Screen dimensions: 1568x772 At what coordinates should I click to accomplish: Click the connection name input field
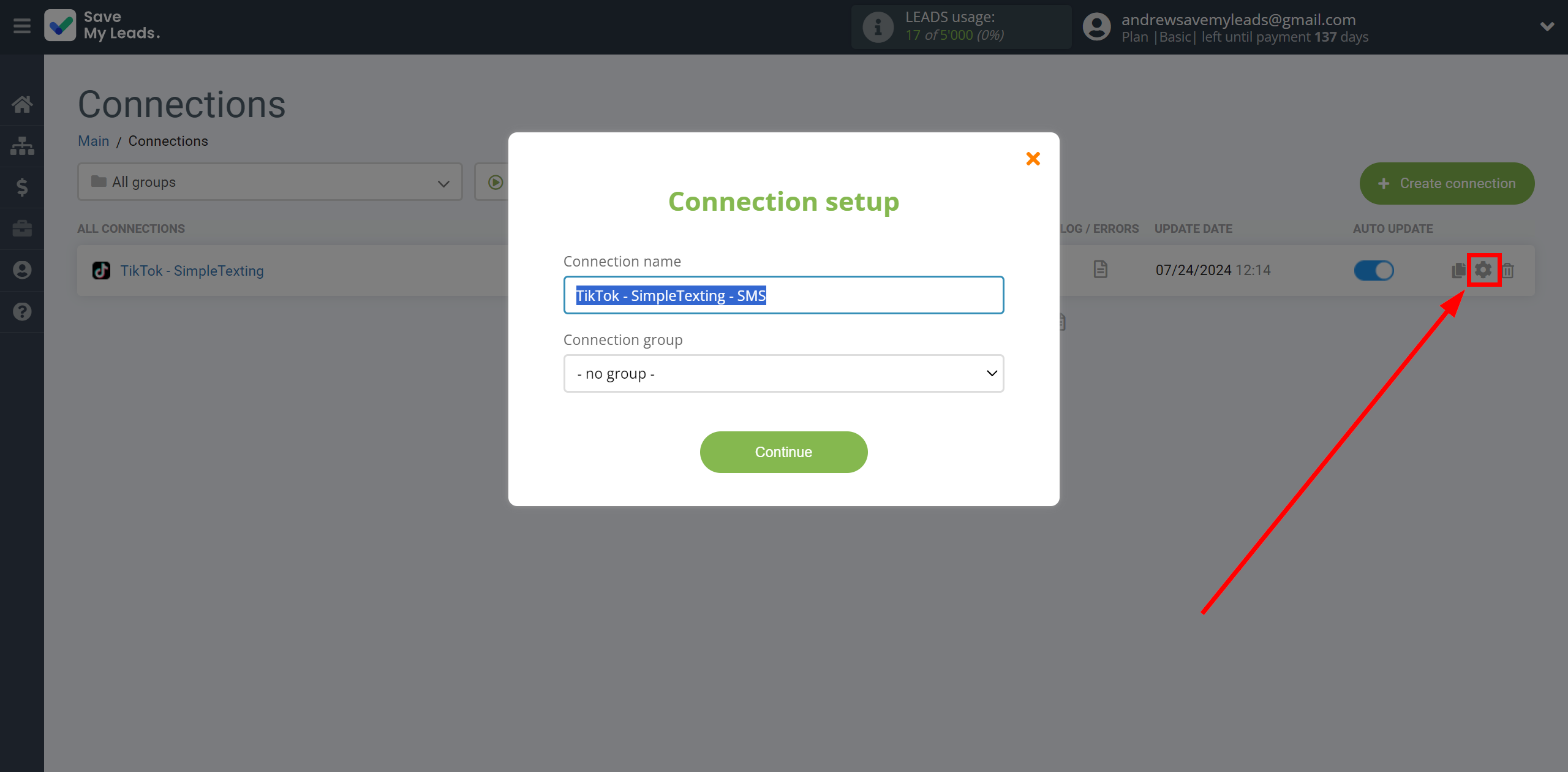(x=784, y=294)
